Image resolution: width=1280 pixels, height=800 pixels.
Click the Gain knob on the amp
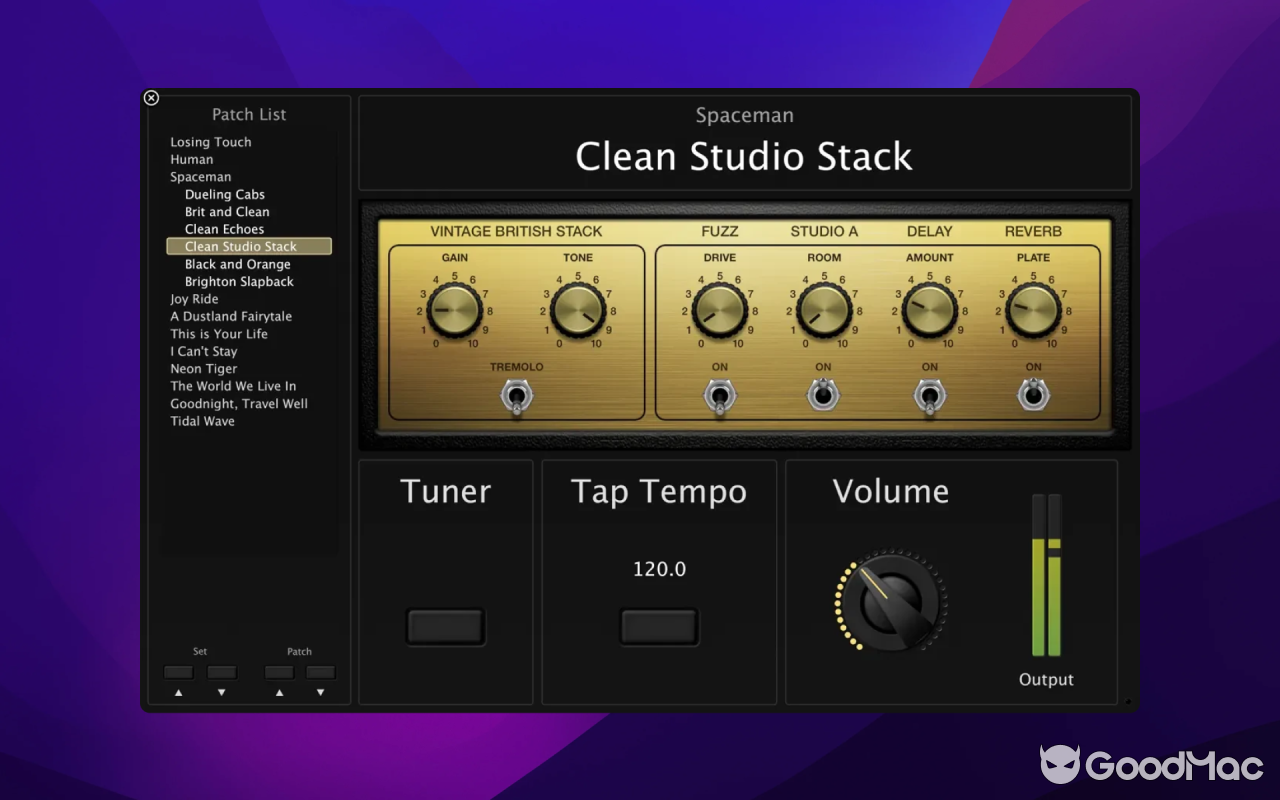(455, 310)
